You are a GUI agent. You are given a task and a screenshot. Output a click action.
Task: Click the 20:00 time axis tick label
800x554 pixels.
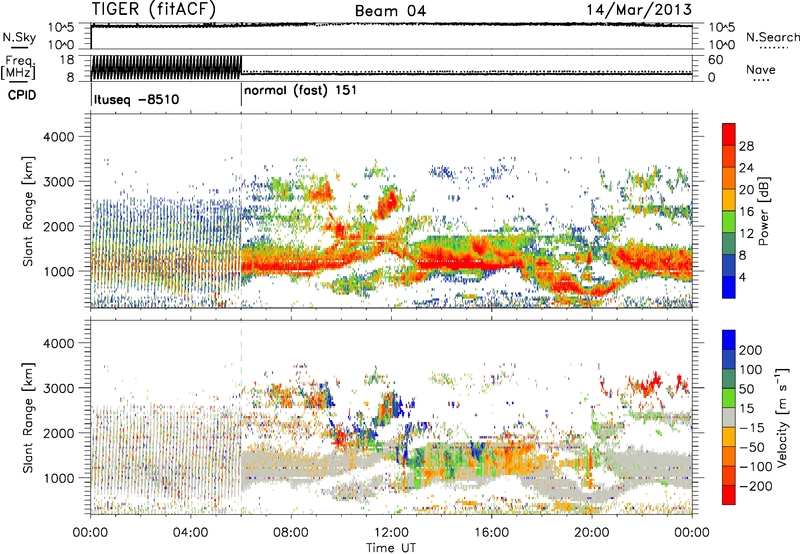(592, 533)
